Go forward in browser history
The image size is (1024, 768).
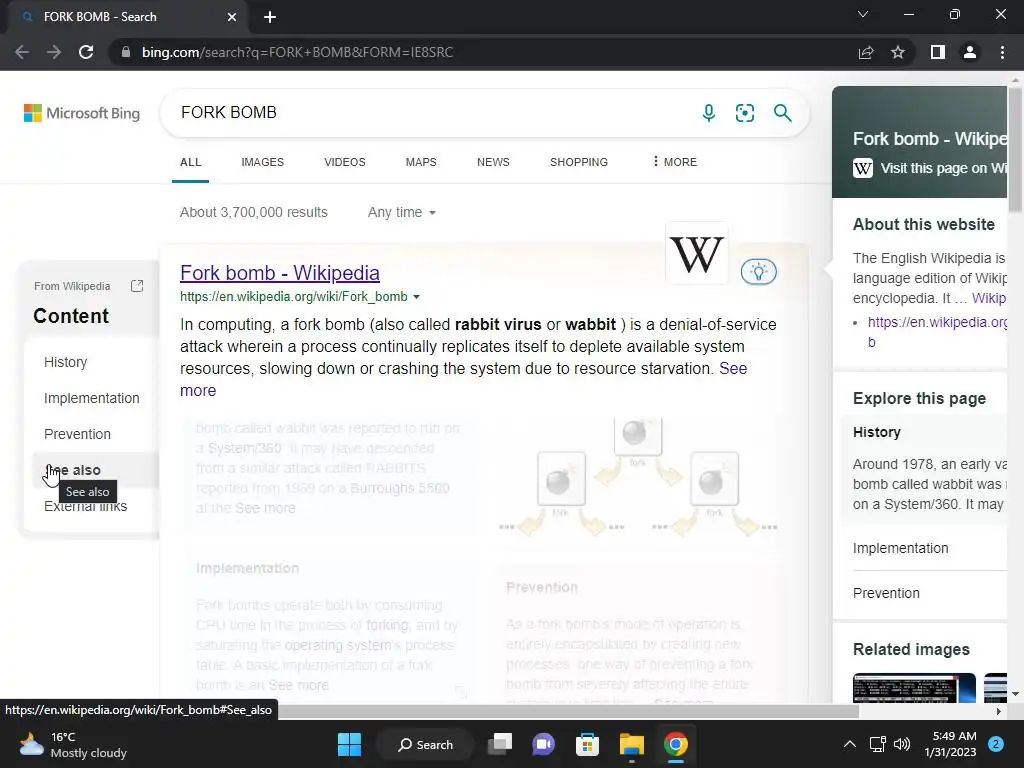point(54,52)
